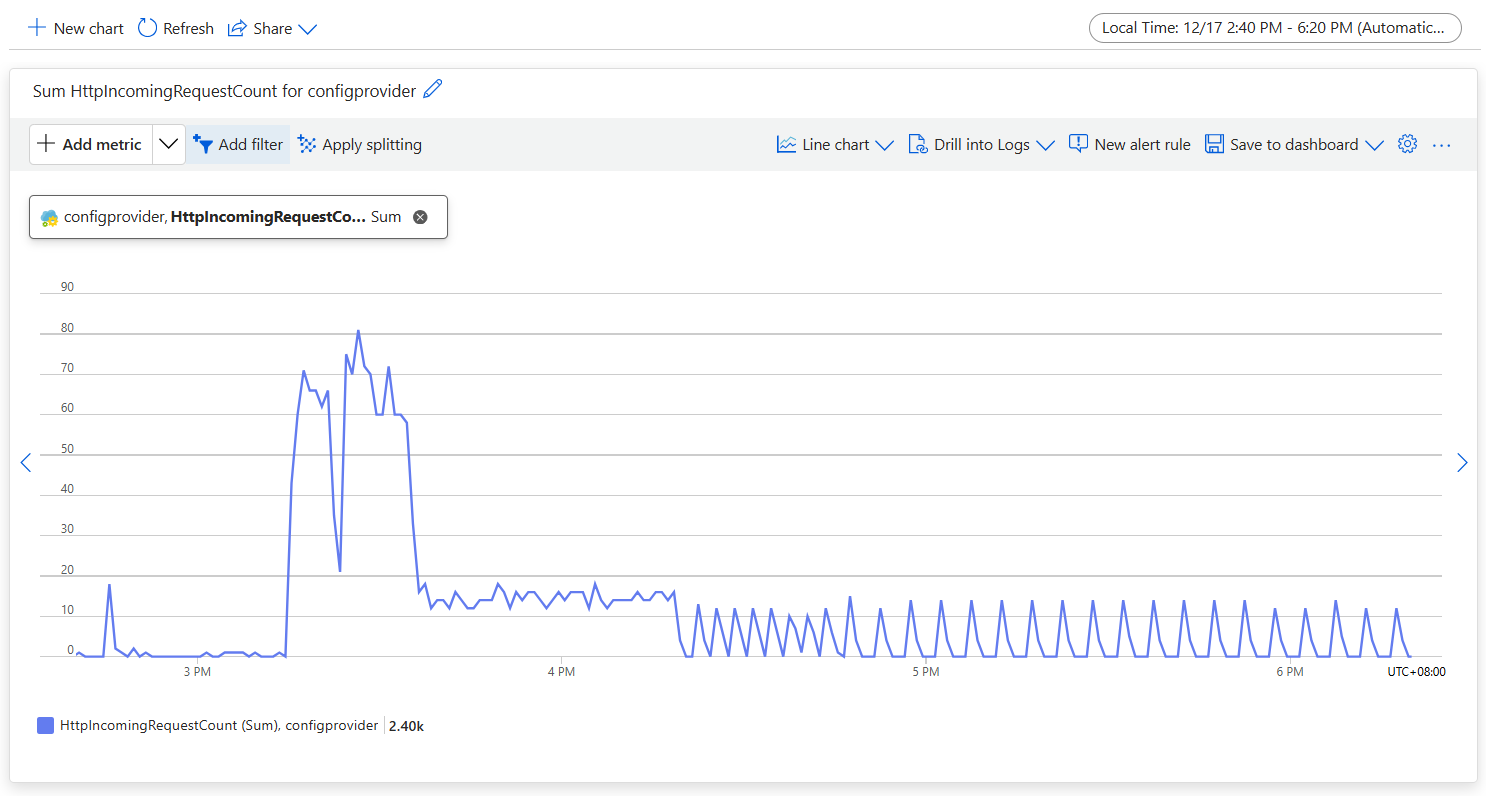
Task: Open chart settings gear icon
Action: pos(1407,144)
